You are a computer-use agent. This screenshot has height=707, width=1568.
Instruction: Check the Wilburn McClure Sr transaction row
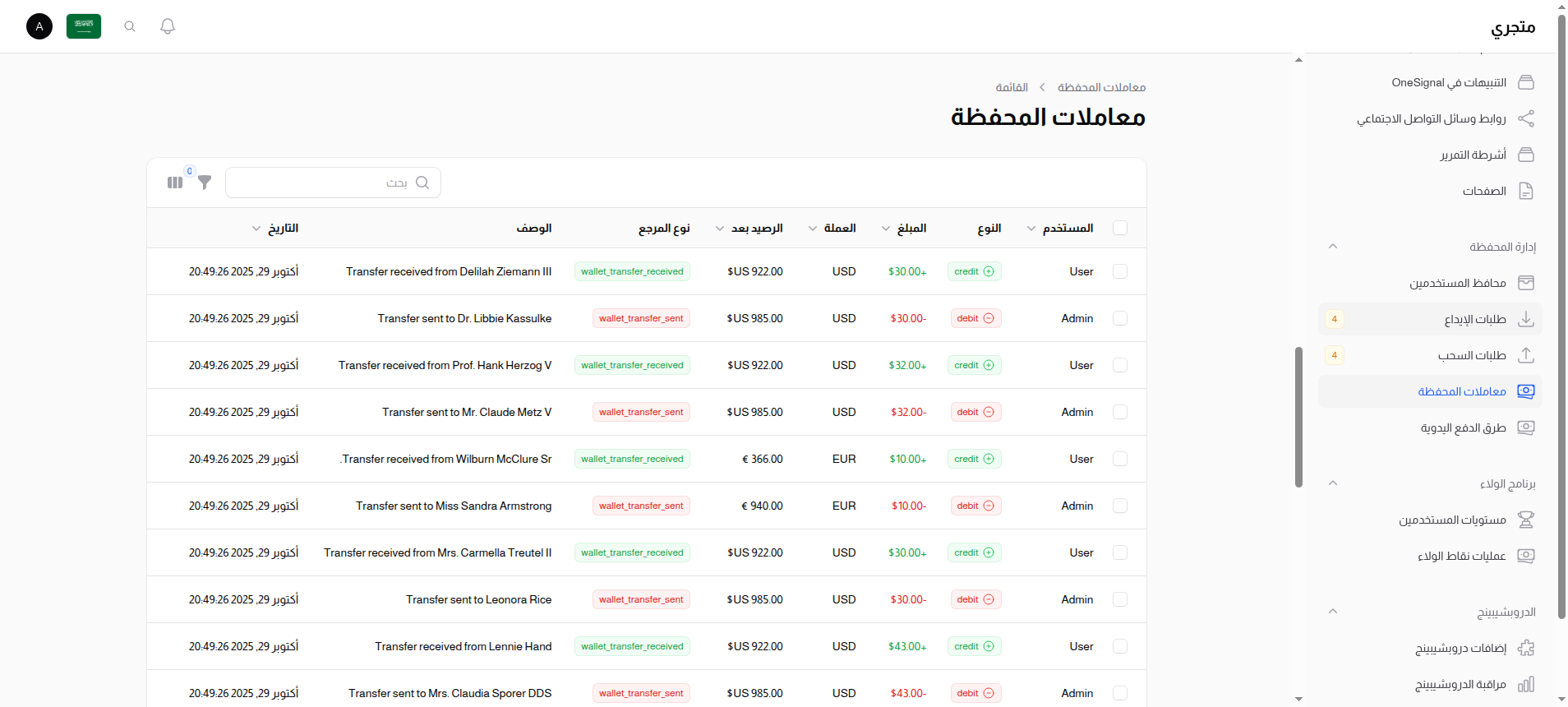click(1119, 459)
